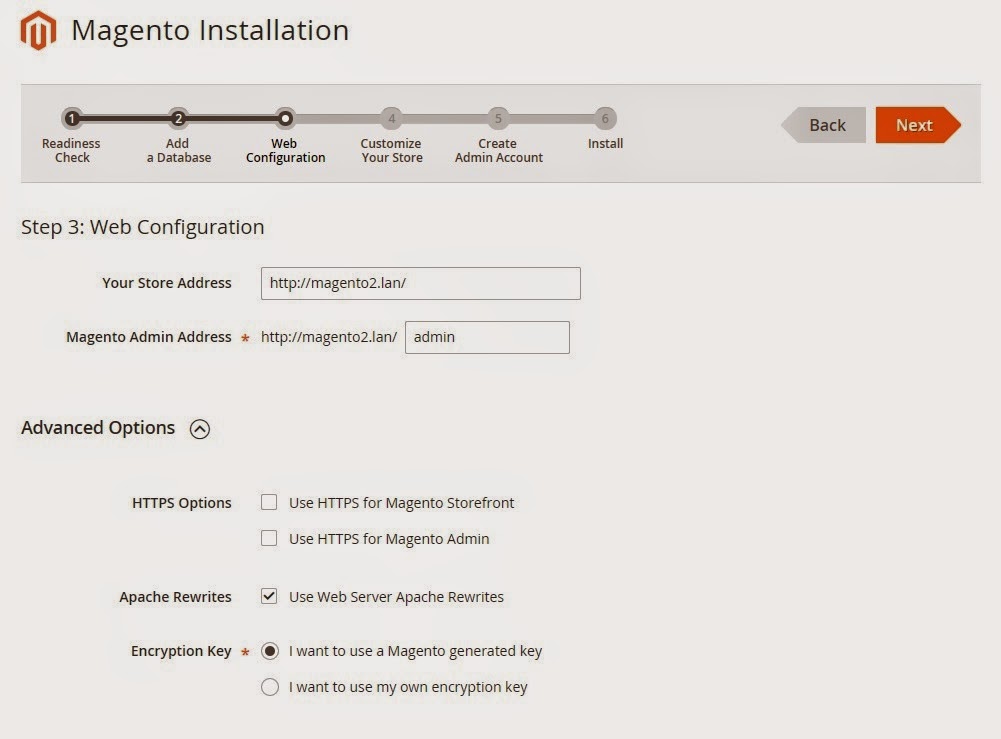Click the Advanced Options heading text

pos(98,428)
